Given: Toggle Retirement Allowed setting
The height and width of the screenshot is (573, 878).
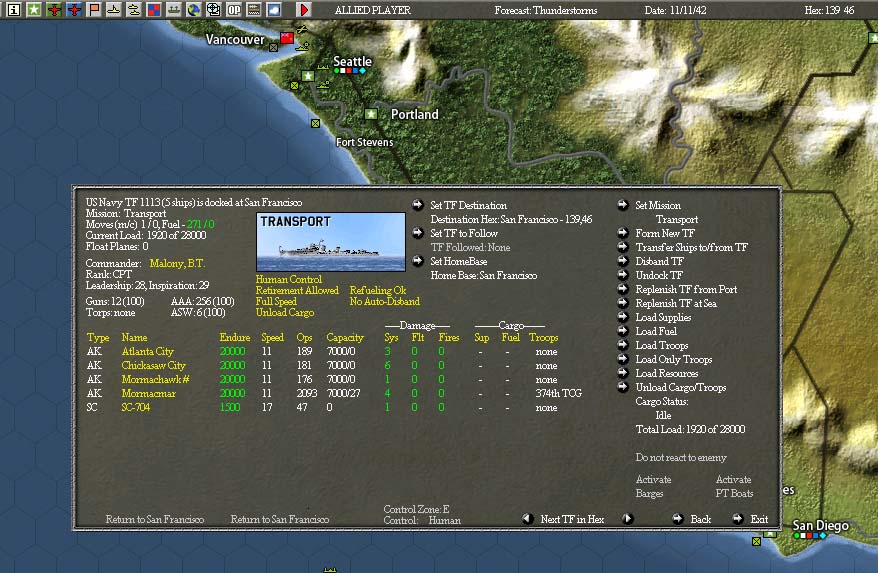Looking at the screenshot, I should [297, 290].
